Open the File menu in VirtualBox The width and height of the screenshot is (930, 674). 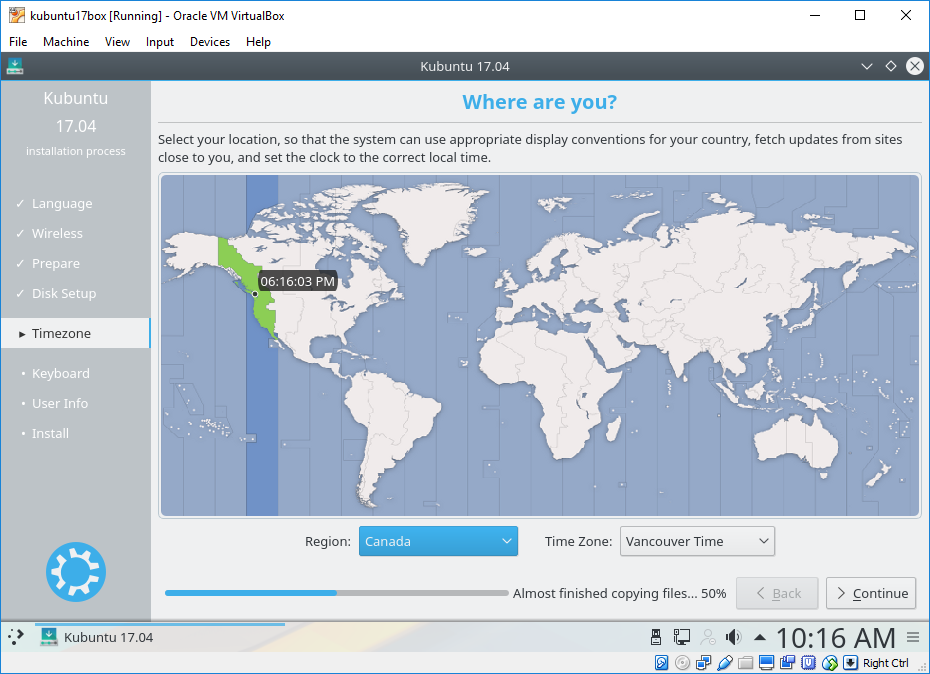tap(18, 42)
